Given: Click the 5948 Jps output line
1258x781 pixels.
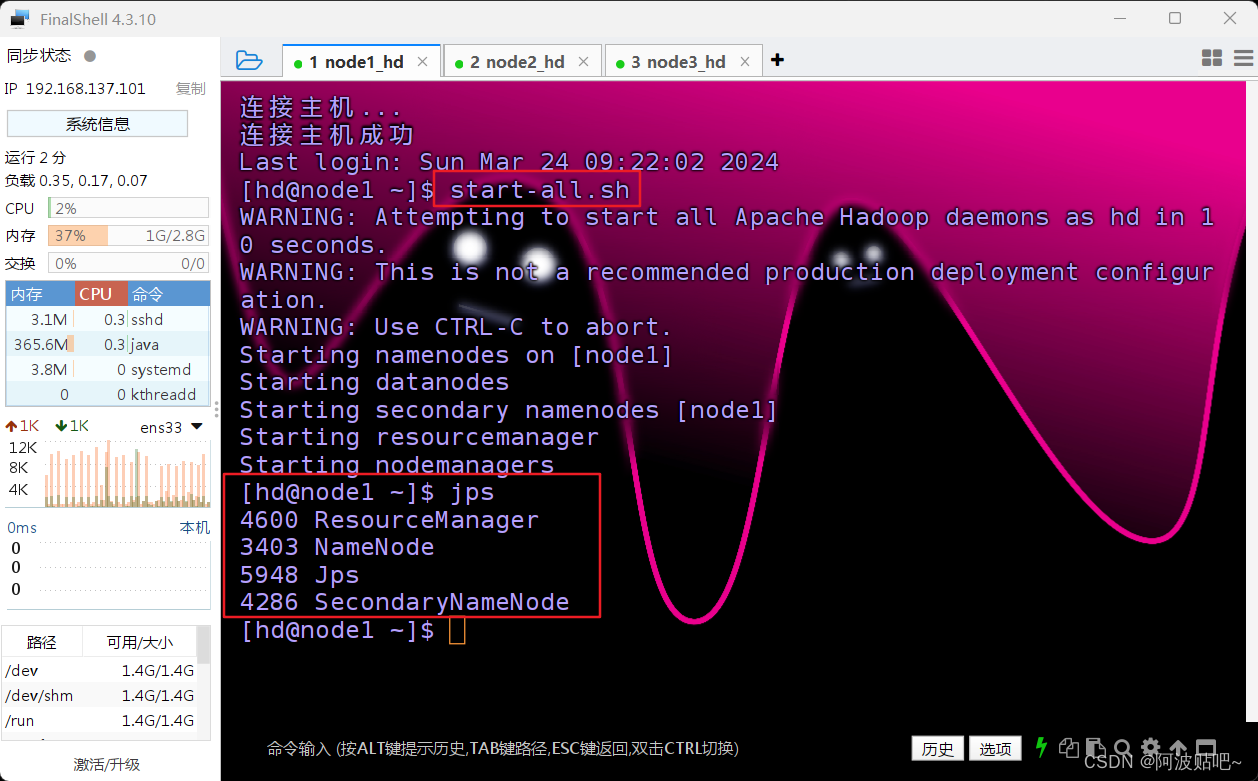Looking at the screenshot, I should point(299,575).
